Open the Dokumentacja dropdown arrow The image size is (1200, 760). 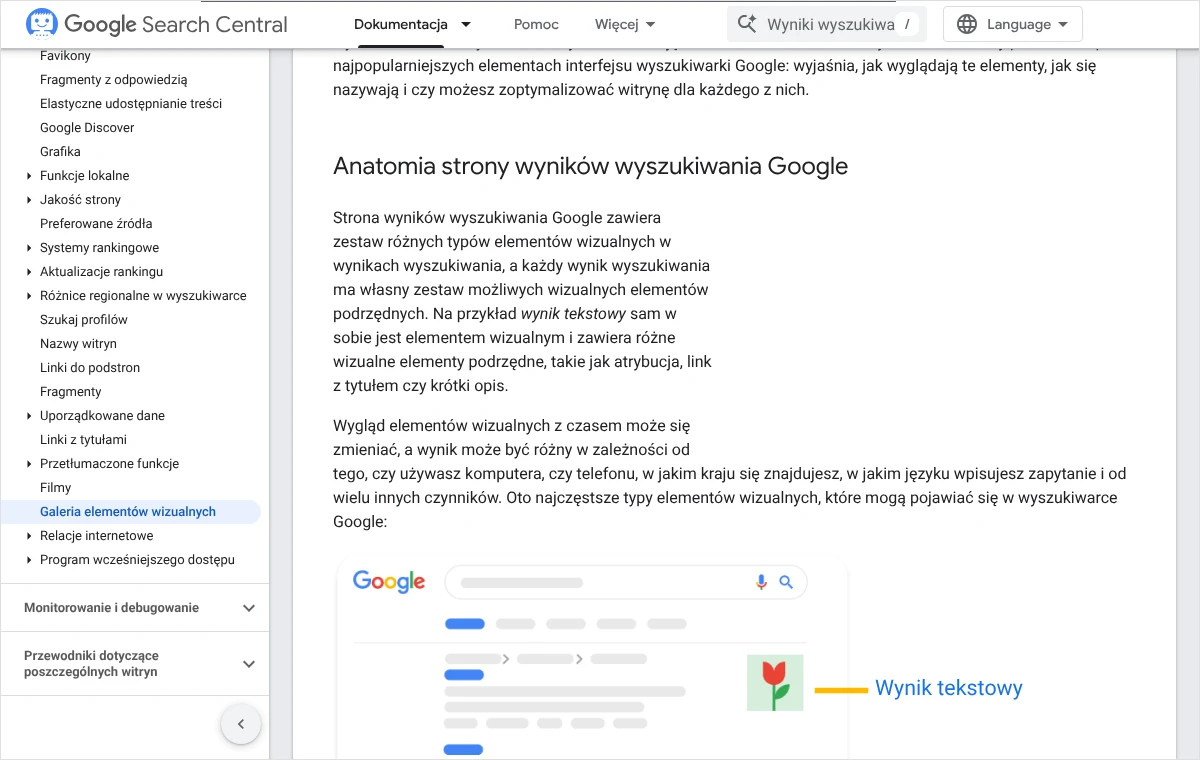pyautogui.click(x=465, y=24)
